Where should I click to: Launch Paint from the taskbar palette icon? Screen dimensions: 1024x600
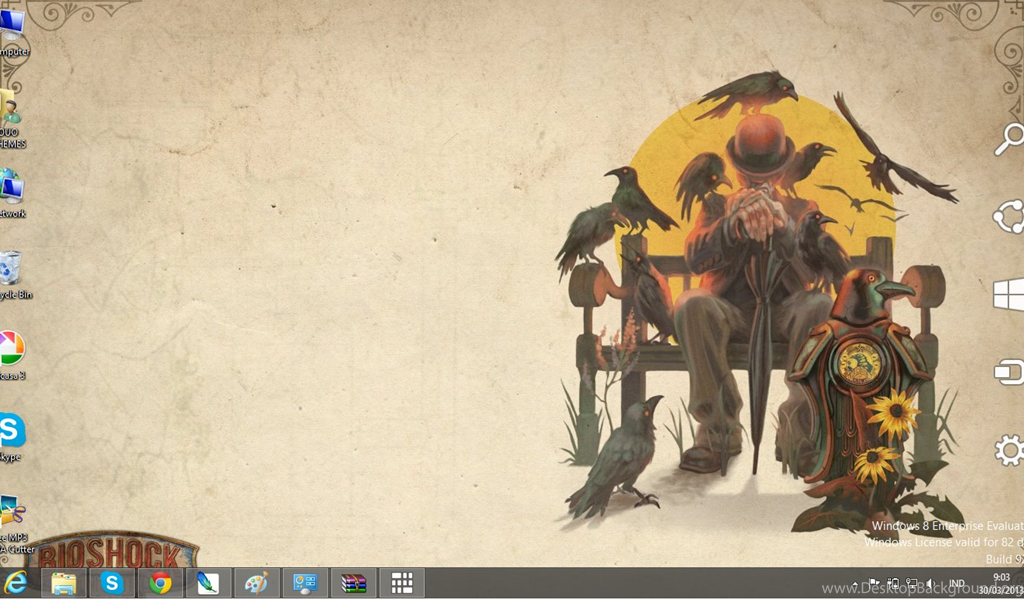coord(257,582)
